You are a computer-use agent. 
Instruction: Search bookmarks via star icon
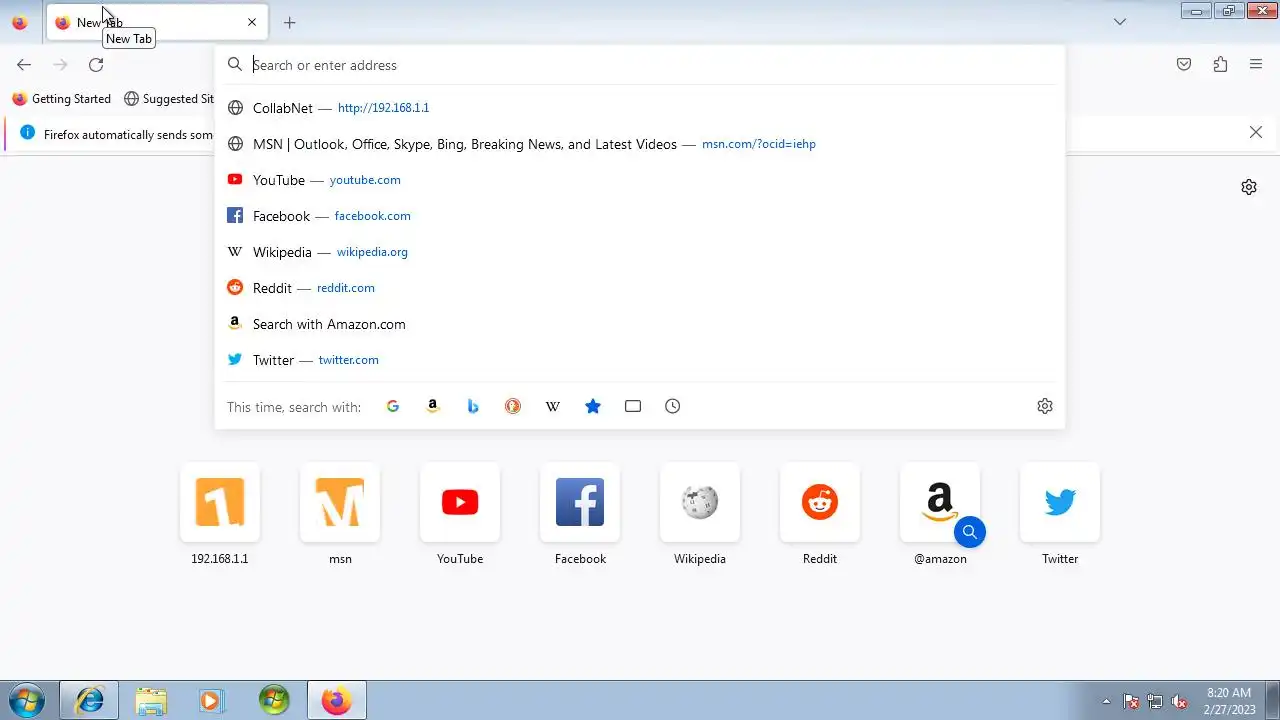click(593, 406)
